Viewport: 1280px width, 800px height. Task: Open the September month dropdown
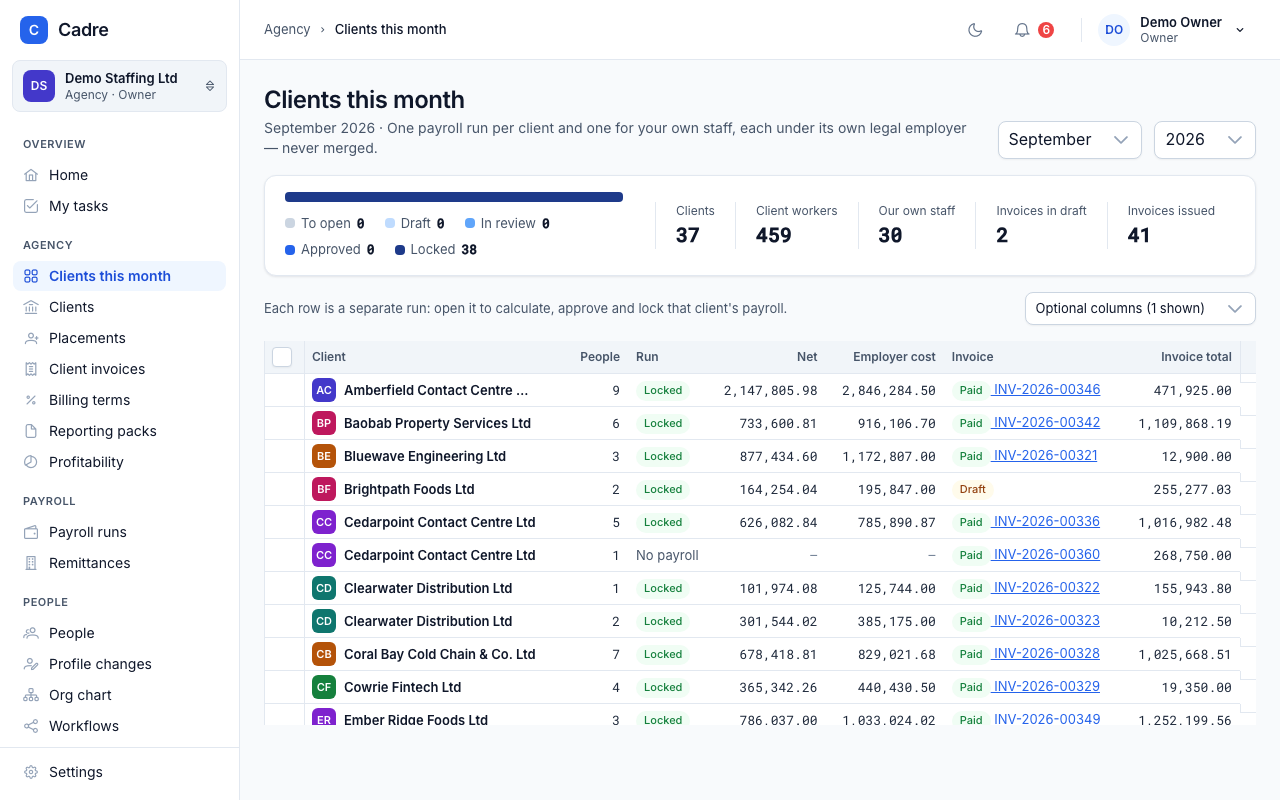tap(1070, 140)
